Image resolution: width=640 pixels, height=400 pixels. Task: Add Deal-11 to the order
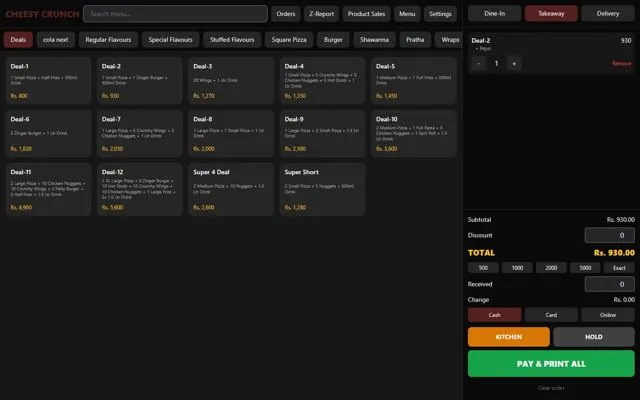coord(48,189)
